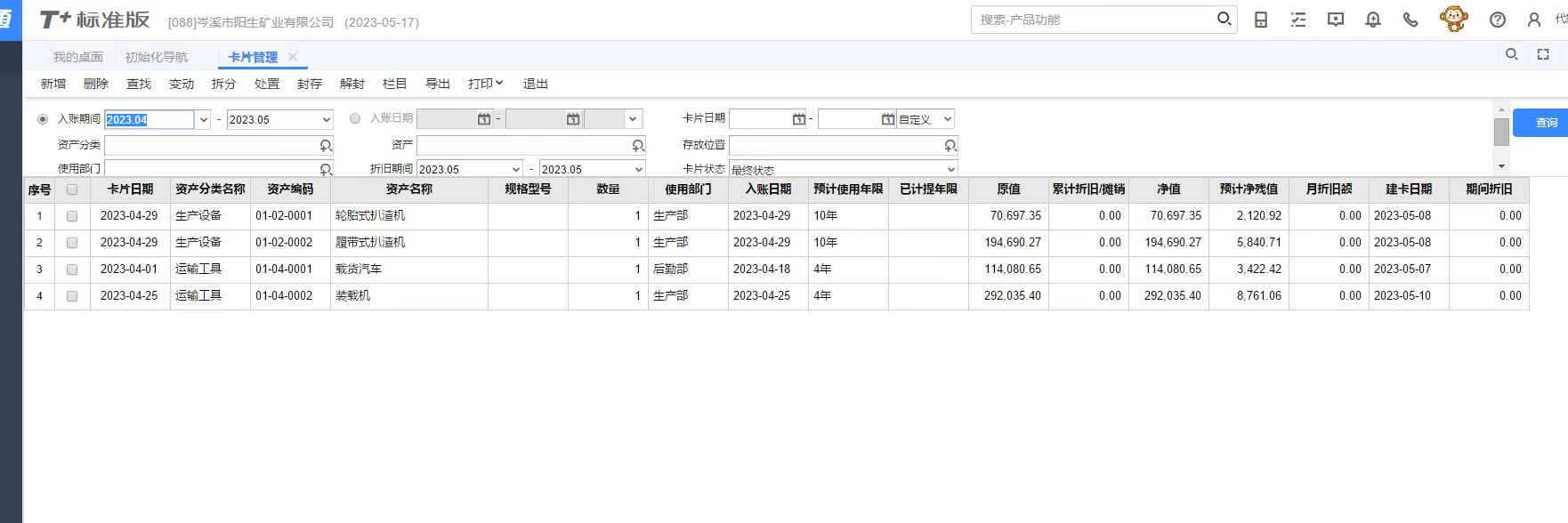1568x523 pixels.
Task: Click the phone support icon
Action: [1410, 20]
